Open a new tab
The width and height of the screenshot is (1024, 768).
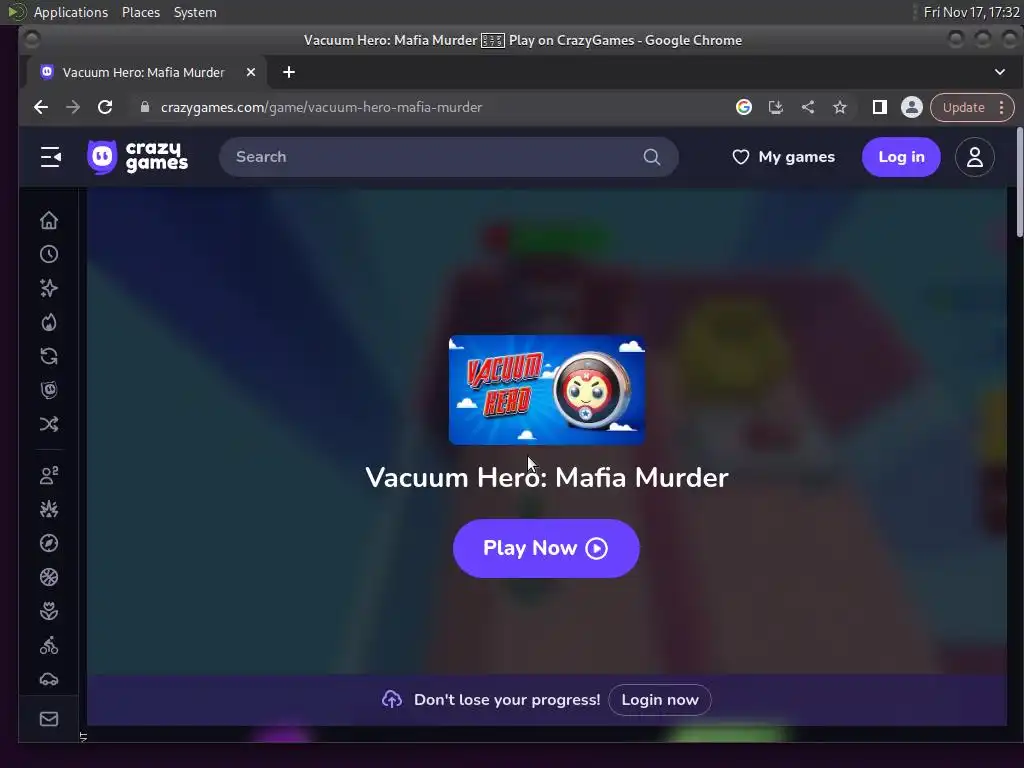pos(289,72)
